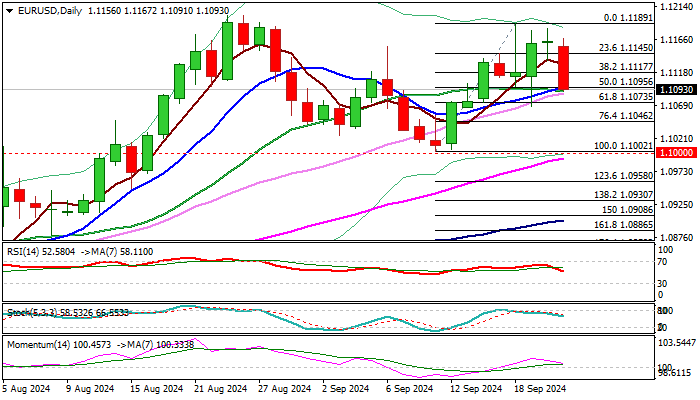
Task: Select Momentum(14) 100.4573 indicator label
Action: tap(58, 345)
